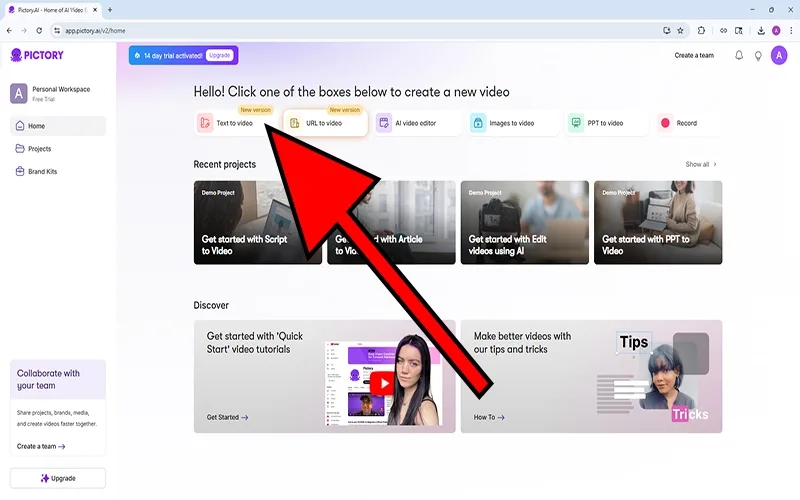Open the Get Started tutorials link
The width and height of the screenshot is (800, 500).
tap(227, 417)
